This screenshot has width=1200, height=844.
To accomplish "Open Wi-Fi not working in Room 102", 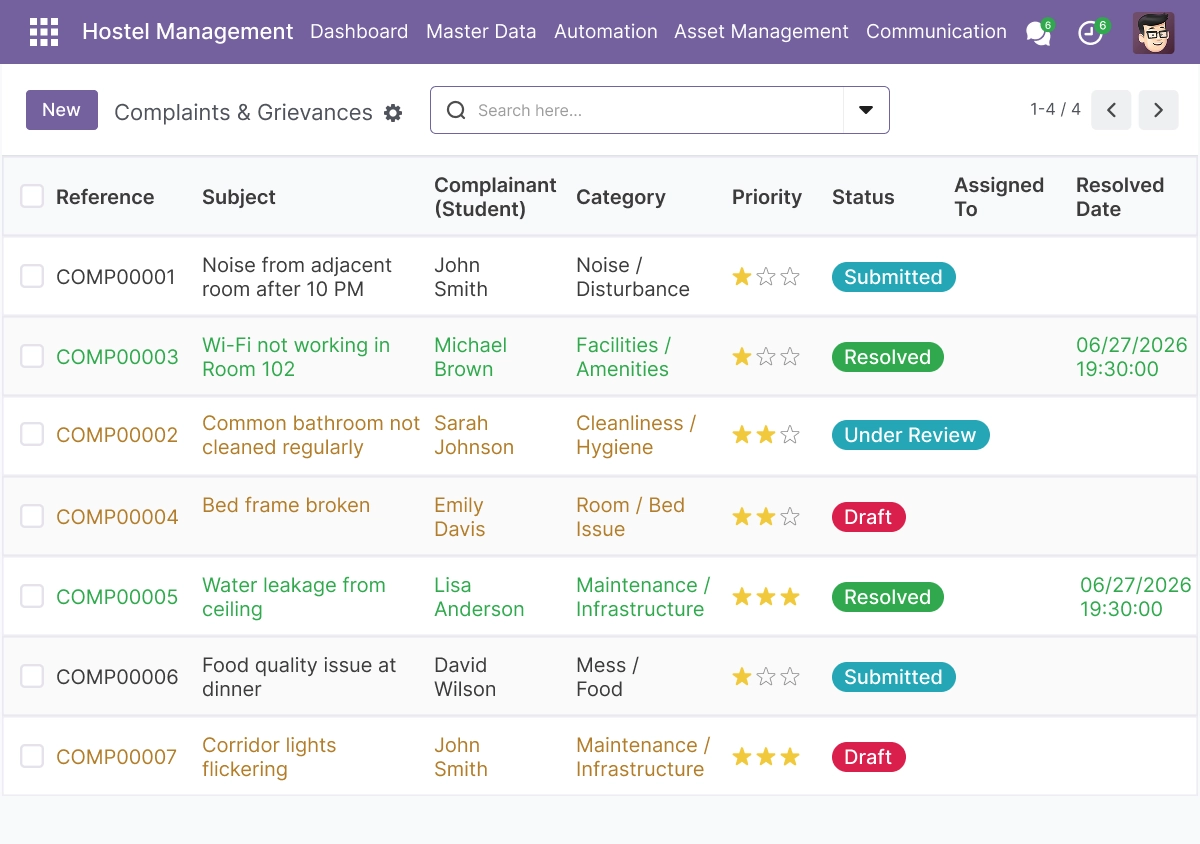I will (296, 357).
